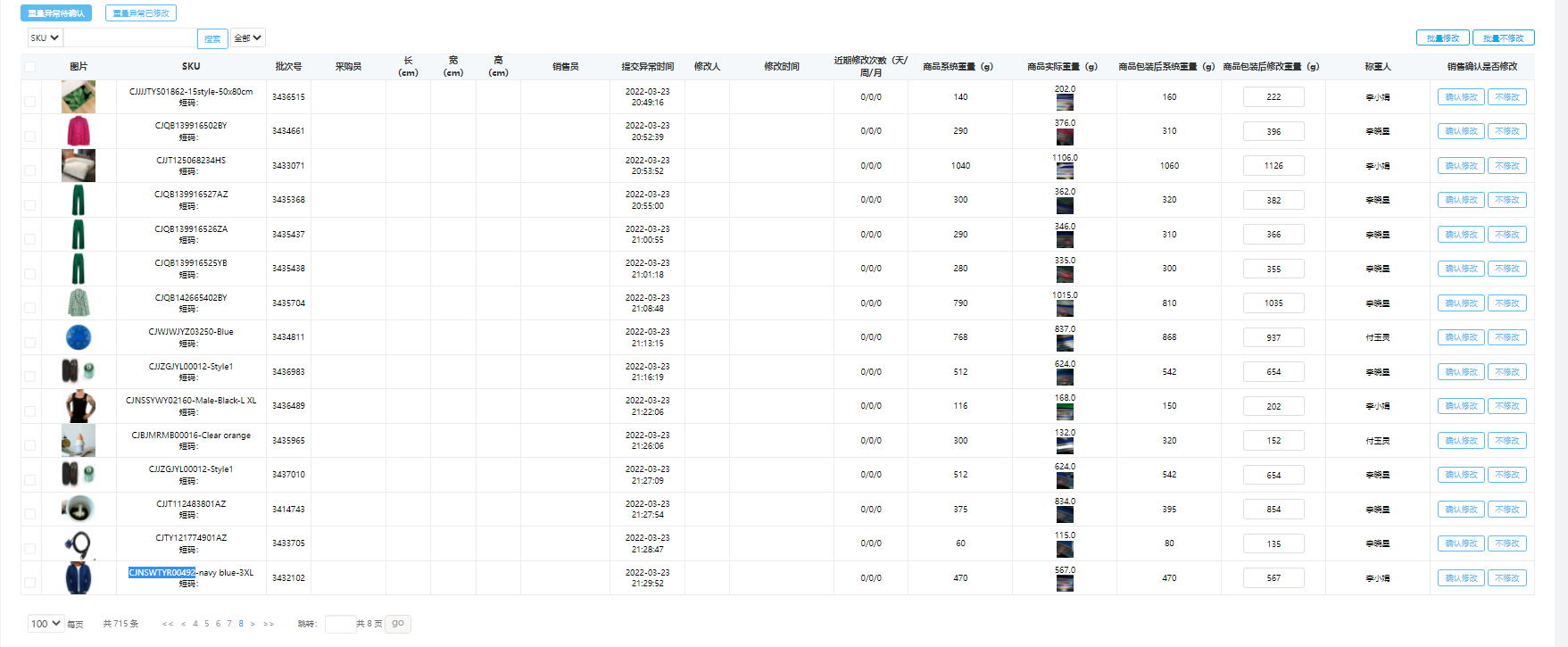View the weighing photo under 202.0
The width and height of the screenshot is (1568, 647).
click(1065, 103)
